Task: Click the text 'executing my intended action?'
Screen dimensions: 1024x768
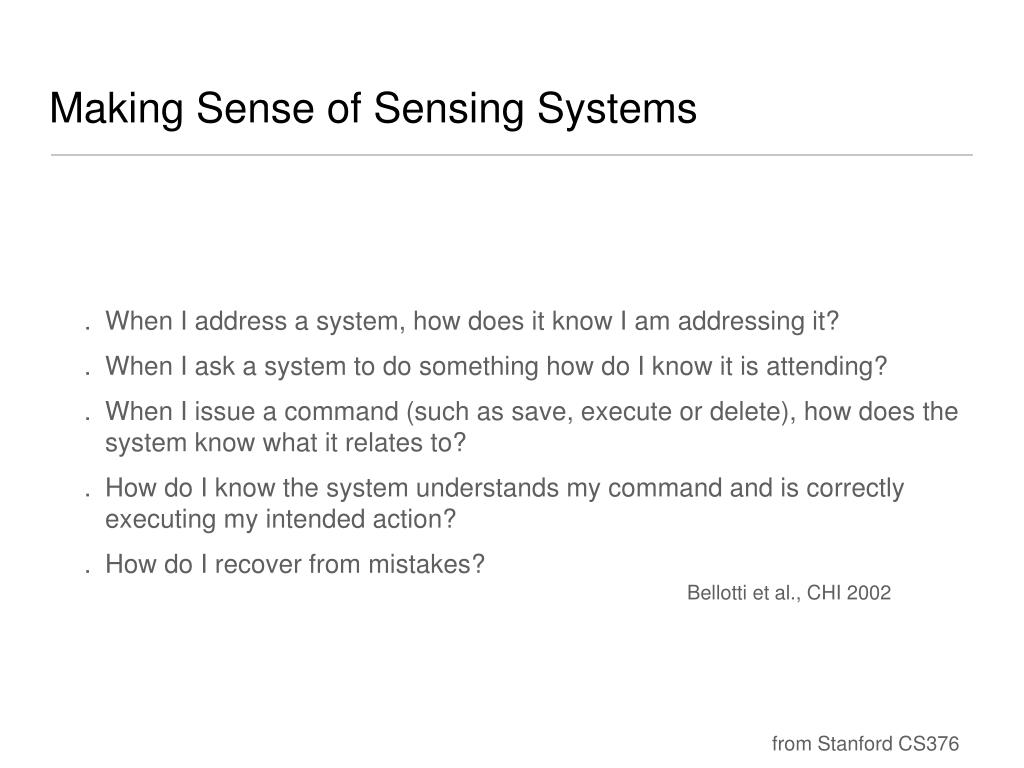Action: pyautogui.click(x=280, y=520)
